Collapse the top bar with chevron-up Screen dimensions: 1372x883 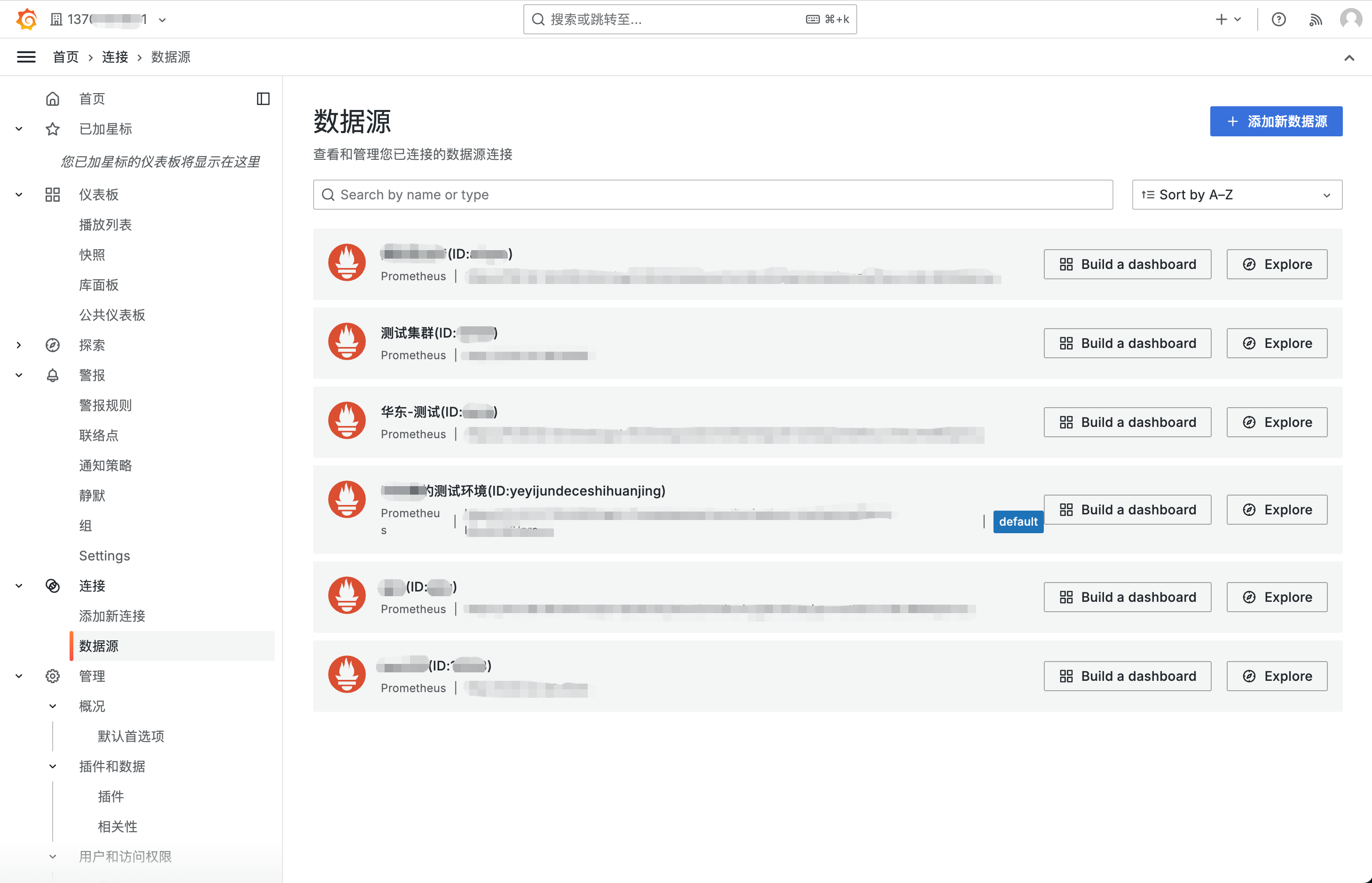pyautogui.click(x=1348, y=57)
